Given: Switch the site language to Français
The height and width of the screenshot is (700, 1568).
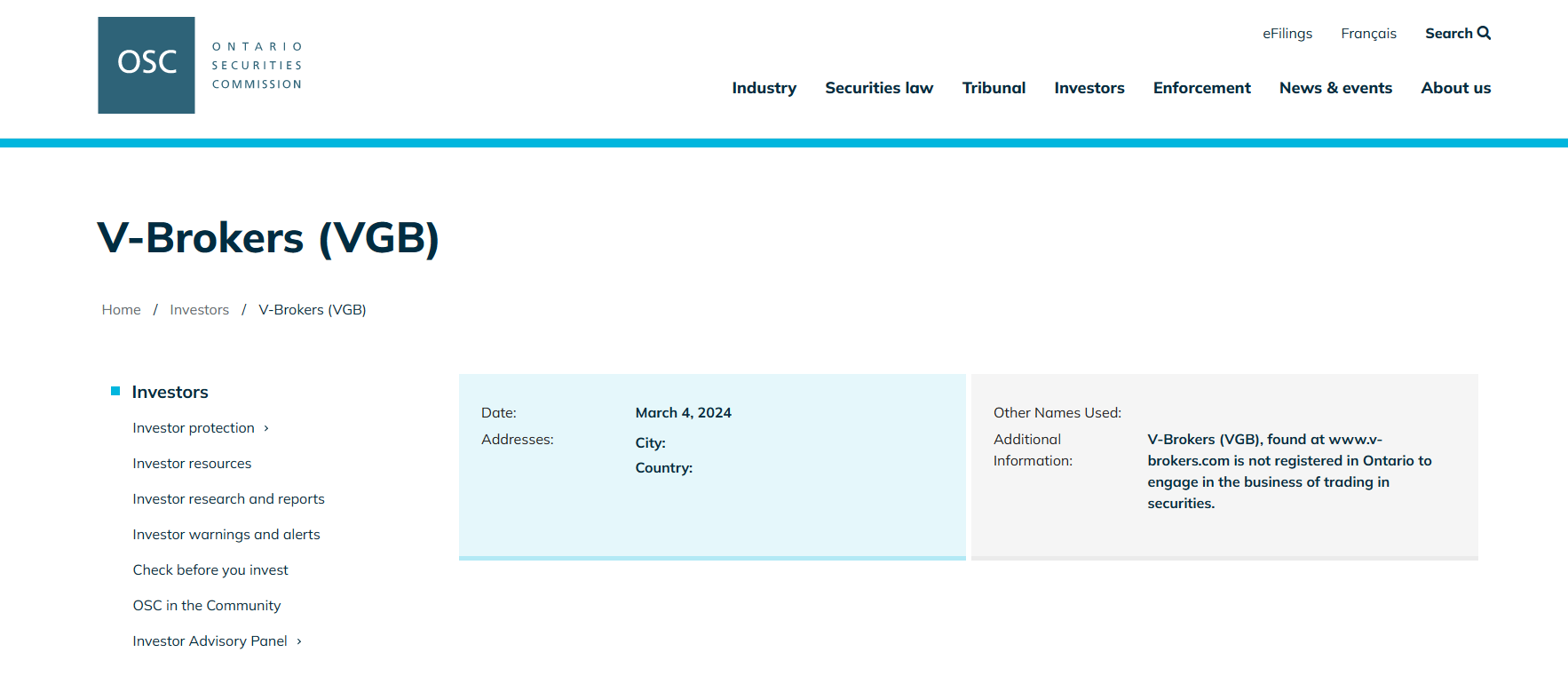Looking at the screenshot, I should point(1368,33).
